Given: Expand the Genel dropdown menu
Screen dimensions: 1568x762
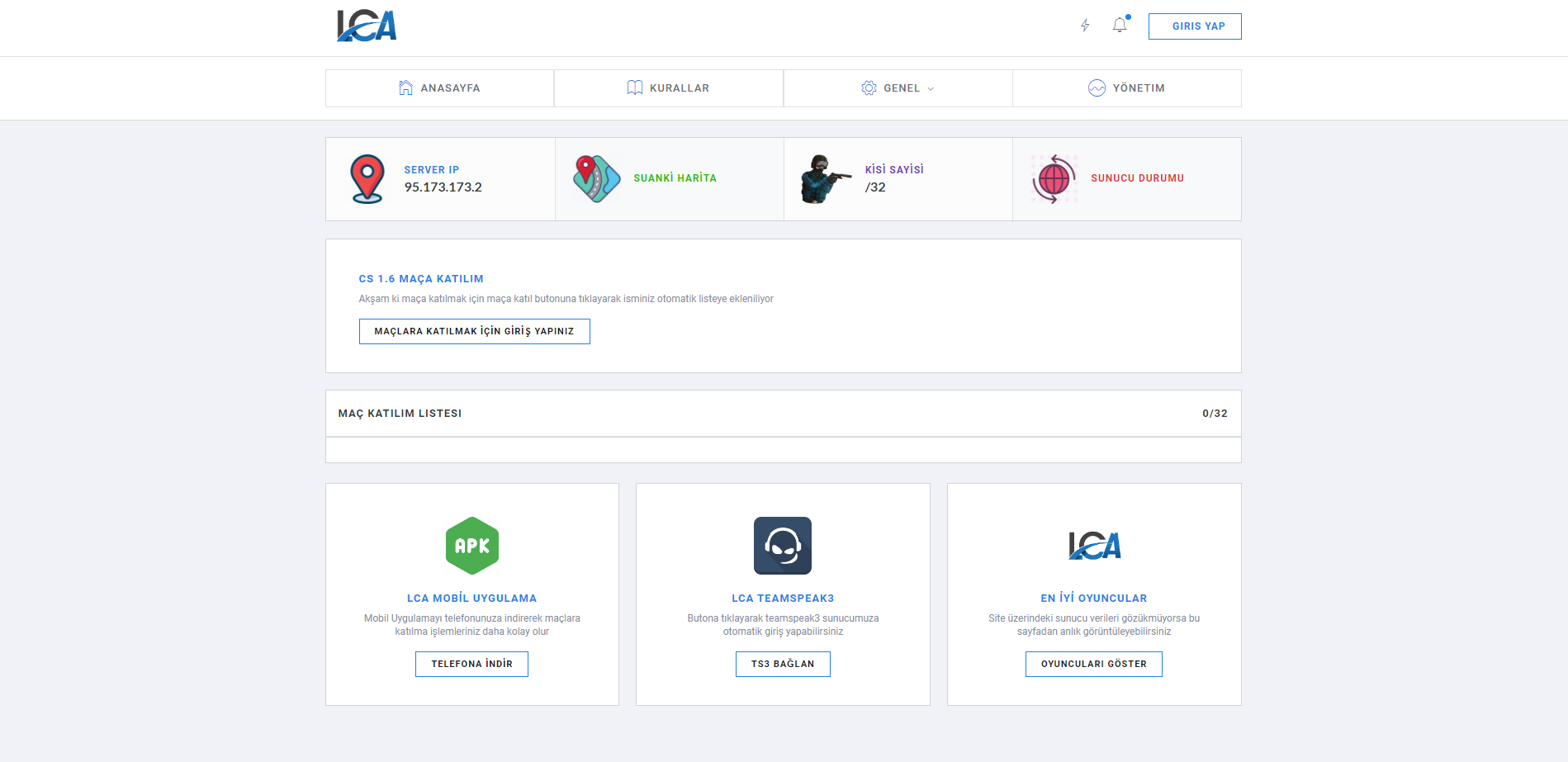Looking at the screenshot, I should 898,88.
